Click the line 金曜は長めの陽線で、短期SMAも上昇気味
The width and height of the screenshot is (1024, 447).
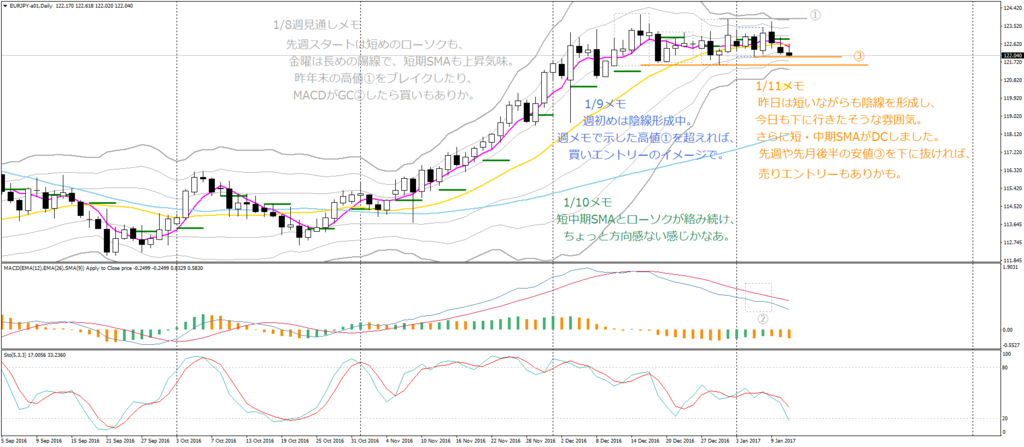point(402,61)
